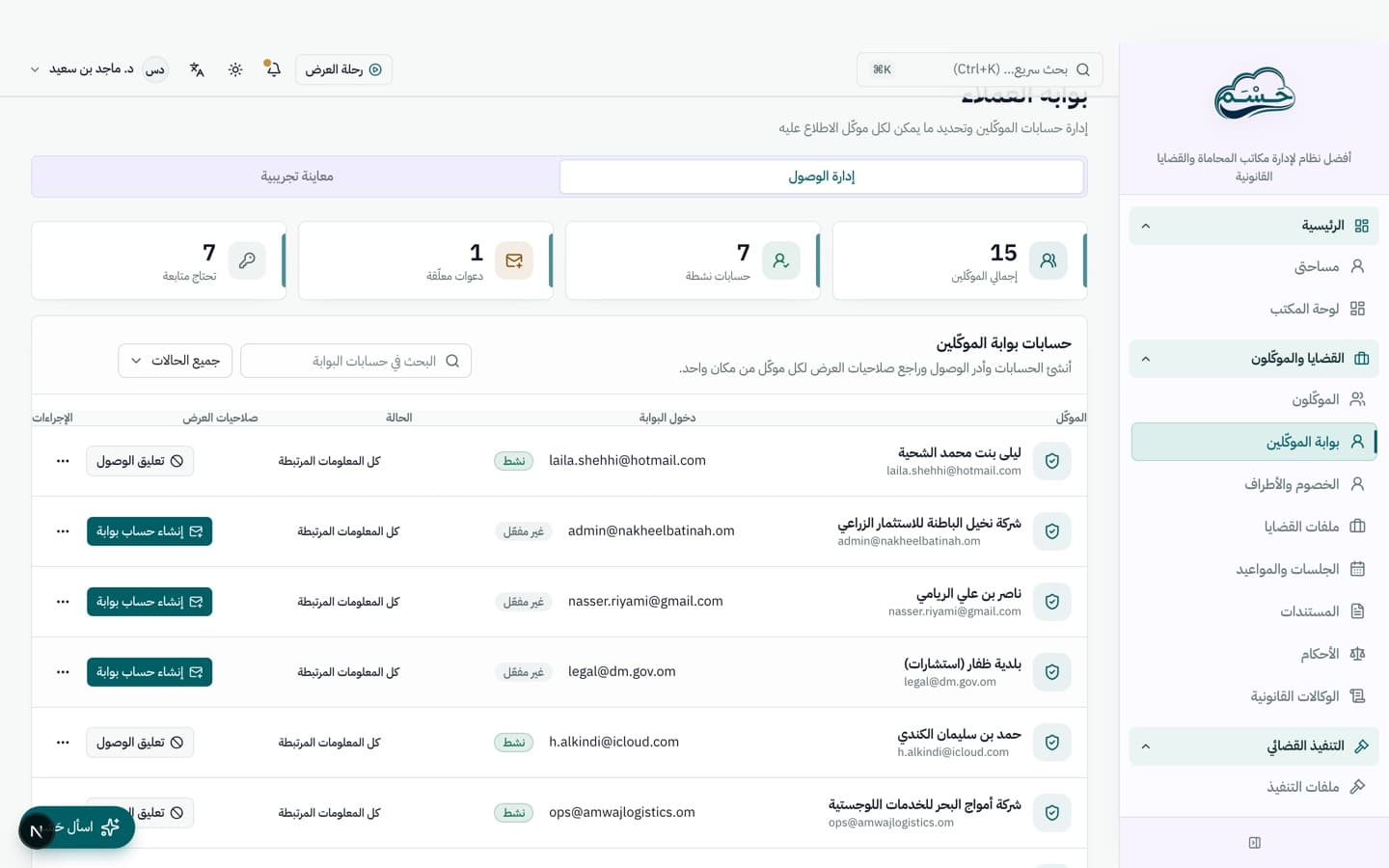Focus the بحث سريع search field
The width and height of the screenshot is (1389, 868).
(x=979, y=69)
